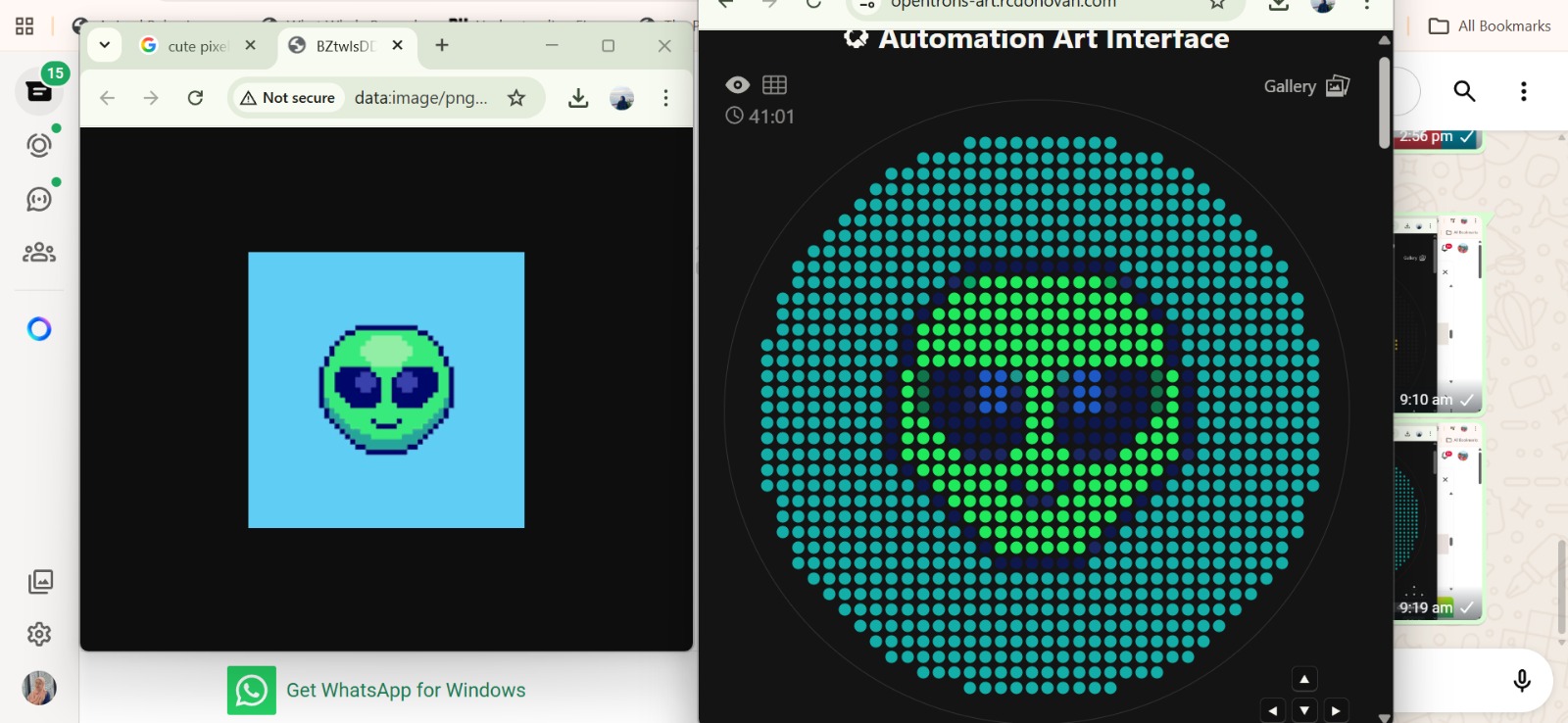This screenshot has width=1568, height=723.
Task: Expand the tab search chevron dropdown
Action: (x=104, y=45)
